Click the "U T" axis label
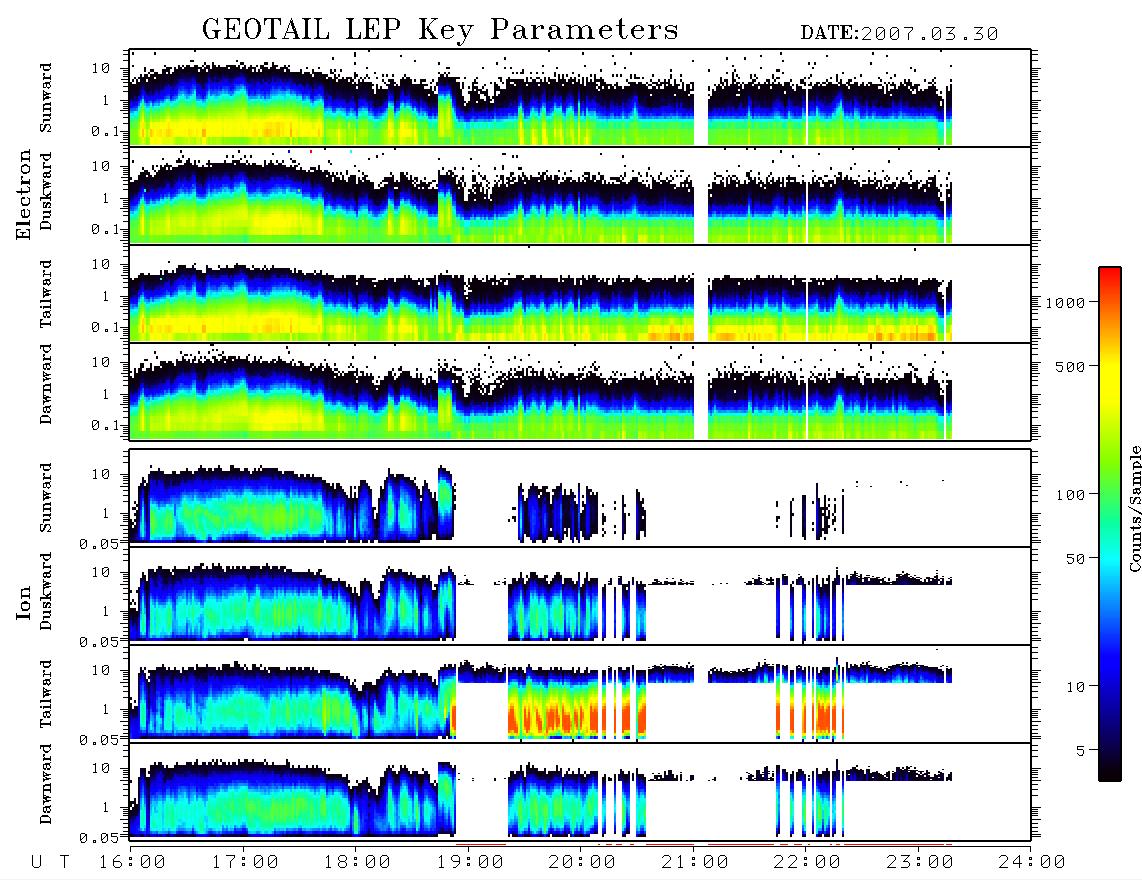This screenshot has width=1142, height=880. click(x=50, y=863)
